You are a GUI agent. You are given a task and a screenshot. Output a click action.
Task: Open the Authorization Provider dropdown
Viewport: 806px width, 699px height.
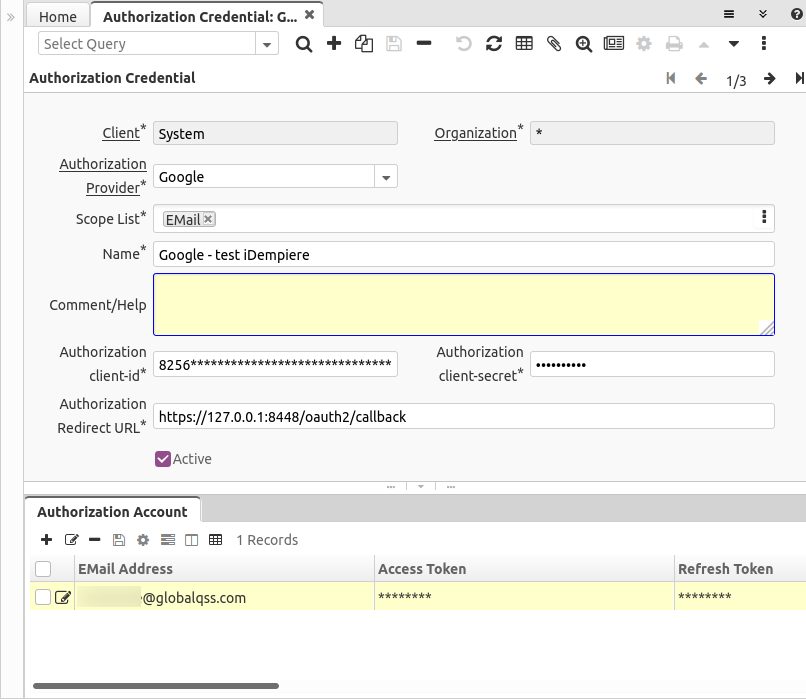pos(386,177)
